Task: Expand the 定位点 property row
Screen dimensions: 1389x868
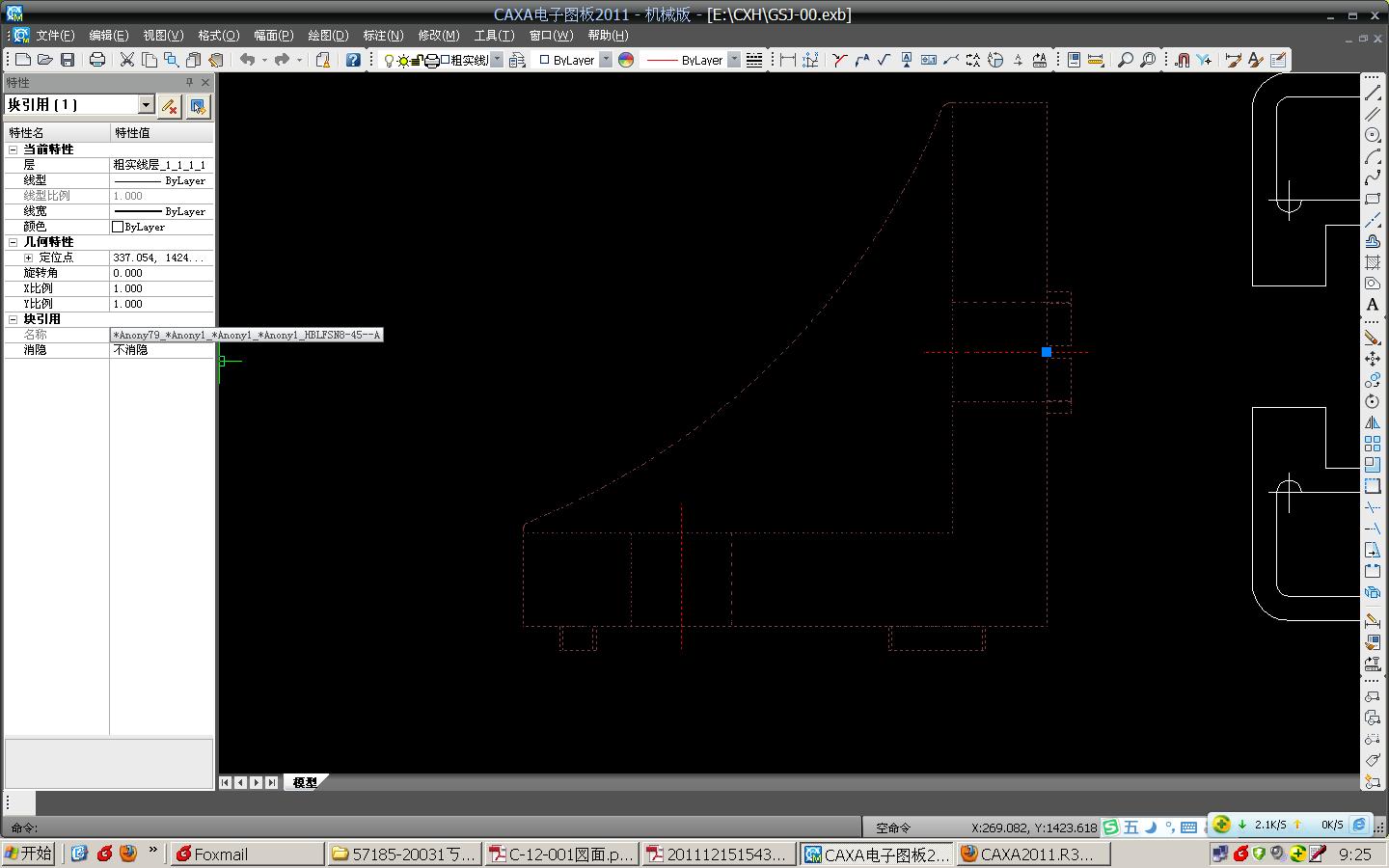Action: point(28,258)
